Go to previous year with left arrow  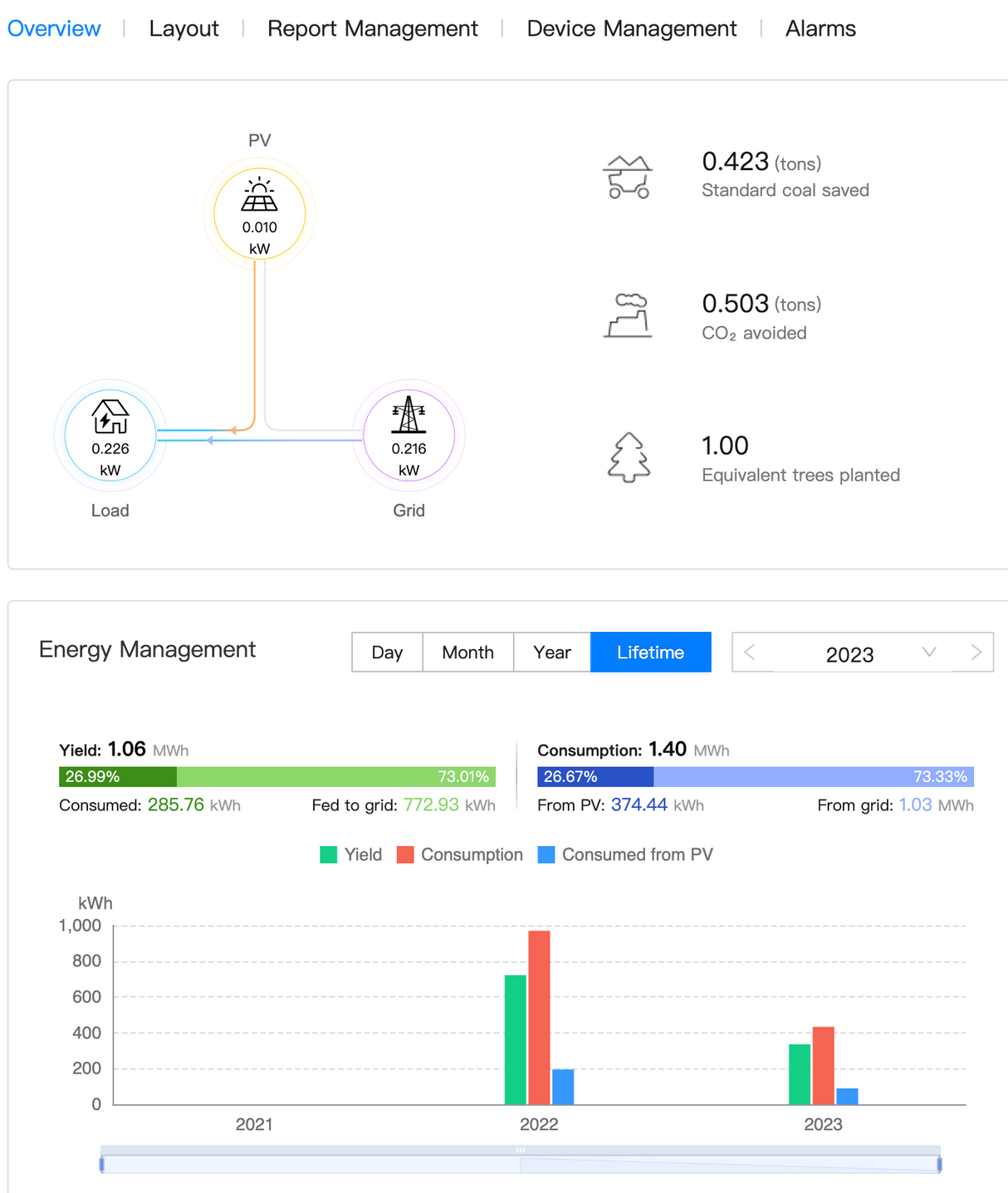pos(750,653)
